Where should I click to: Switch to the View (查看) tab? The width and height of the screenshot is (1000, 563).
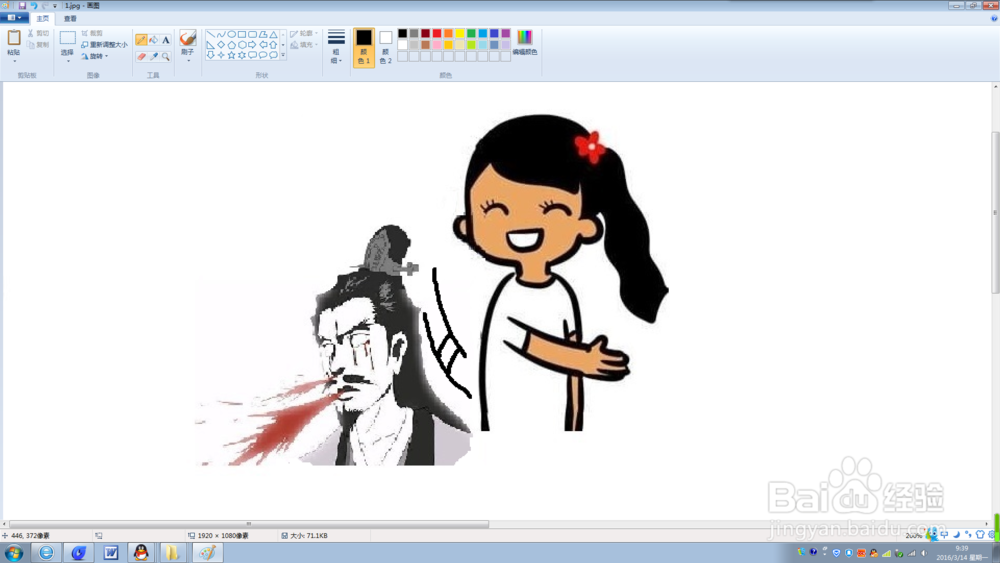click(x=70, y=18)
